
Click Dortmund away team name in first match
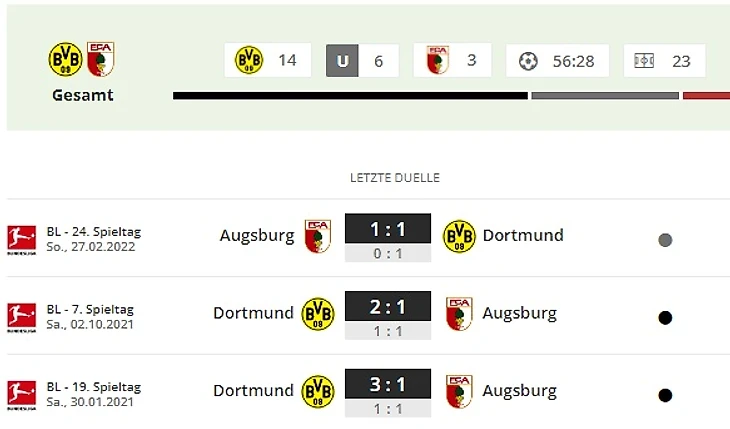pyautogui.click(x=523, y=235)
